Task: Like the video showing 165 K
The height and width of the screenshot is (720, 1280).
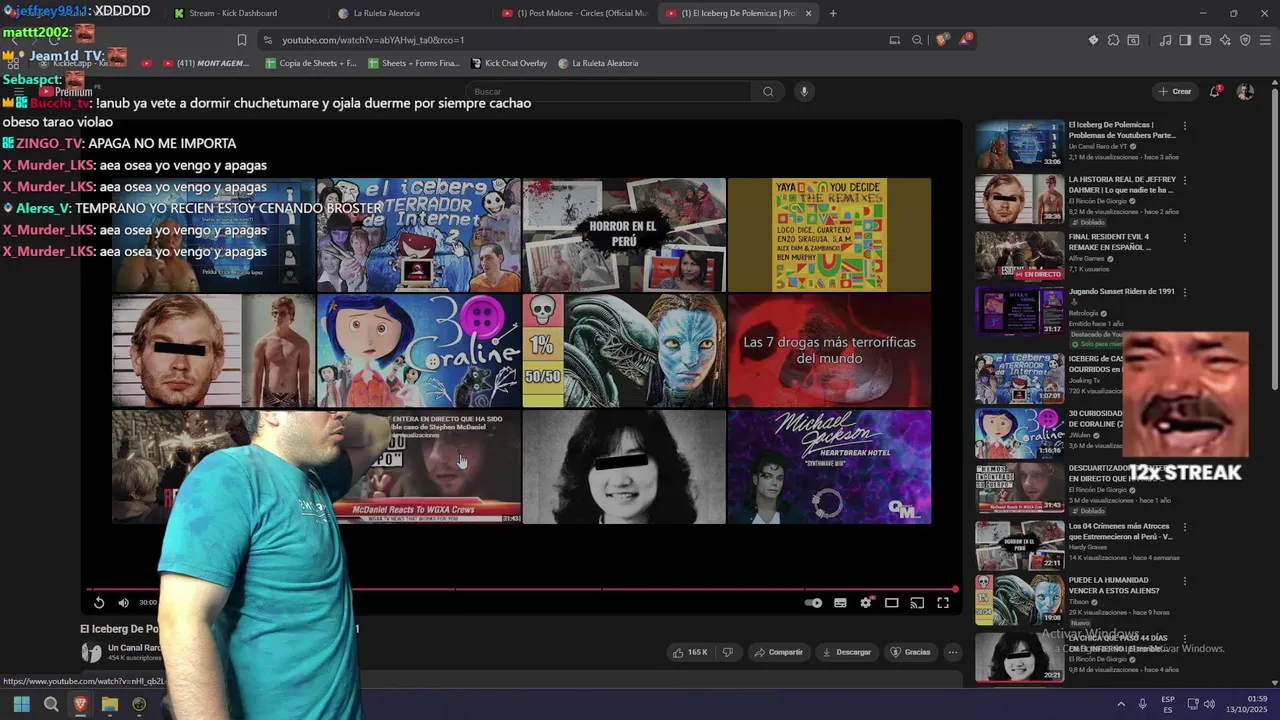Action: click(x=691, y=652)
